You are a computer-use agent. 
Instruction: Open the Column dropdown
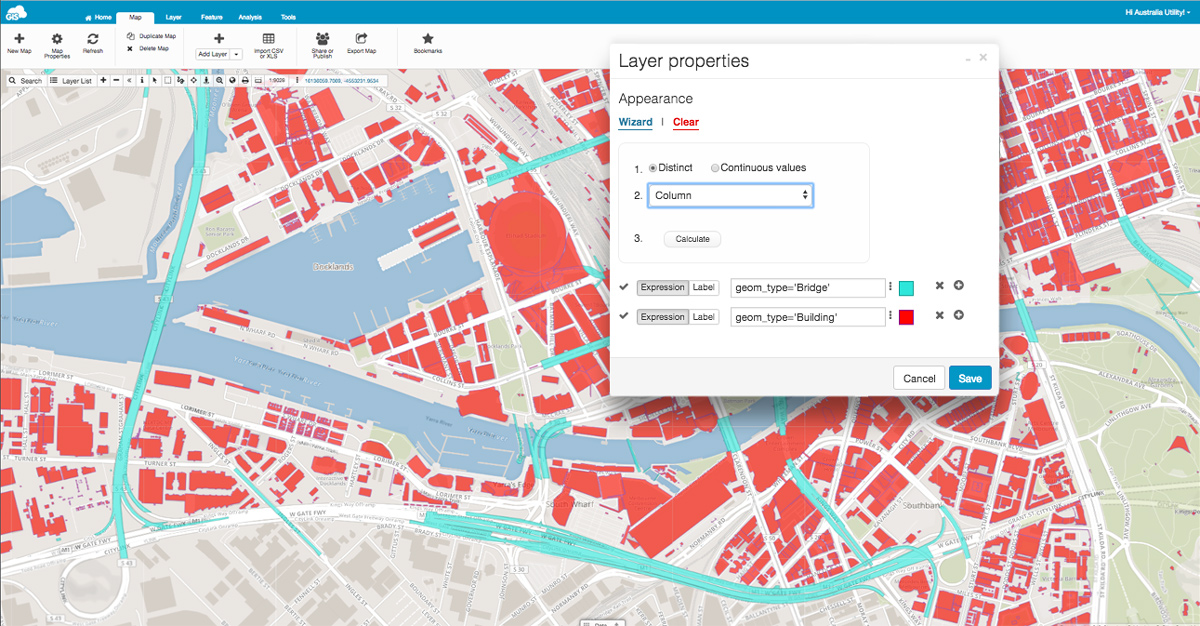730,195
